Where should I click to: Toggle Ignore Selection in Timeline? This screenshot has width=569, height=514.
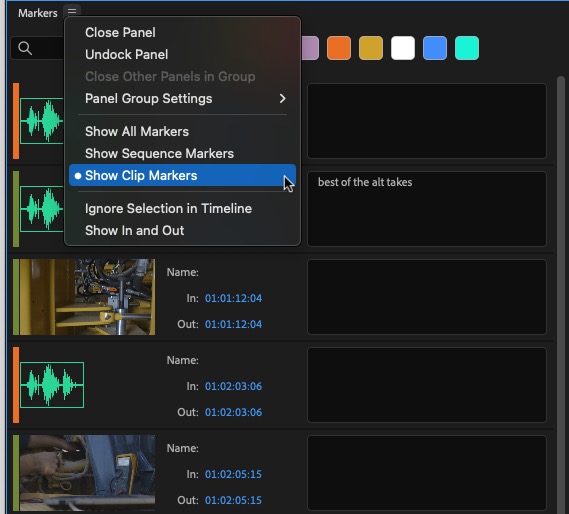(x=168, y=209)
